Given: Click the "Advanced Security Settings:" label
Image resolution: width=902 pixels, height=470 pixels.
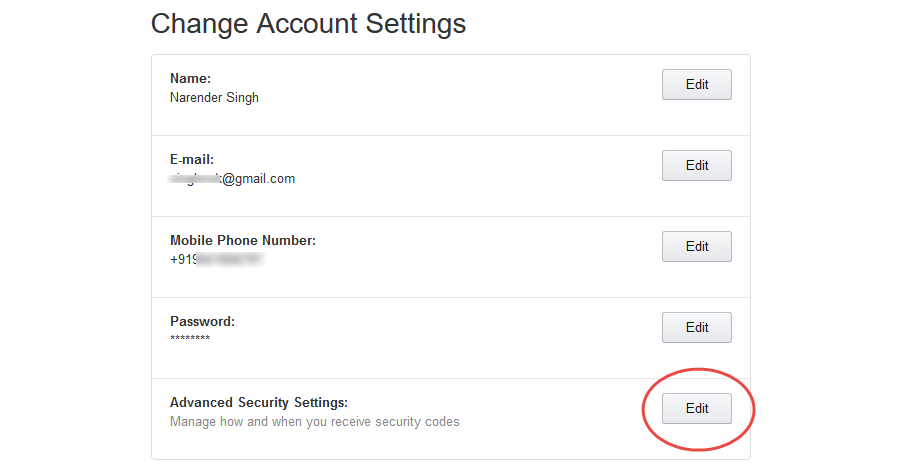Looking at the screenshot, I should pos(258,402).
